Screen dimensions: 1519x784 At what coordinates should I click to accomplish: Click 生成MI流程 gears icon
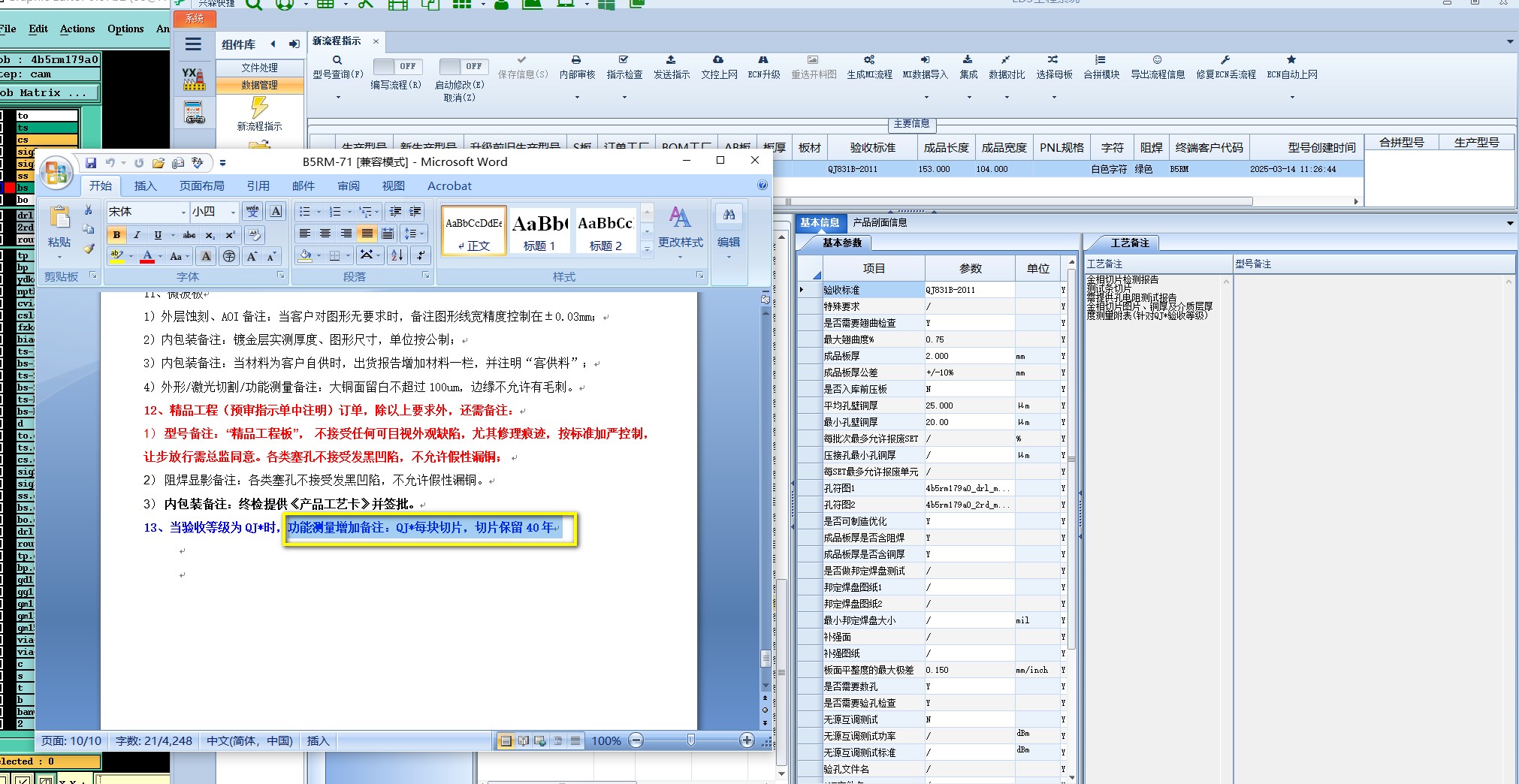(869, 59)
